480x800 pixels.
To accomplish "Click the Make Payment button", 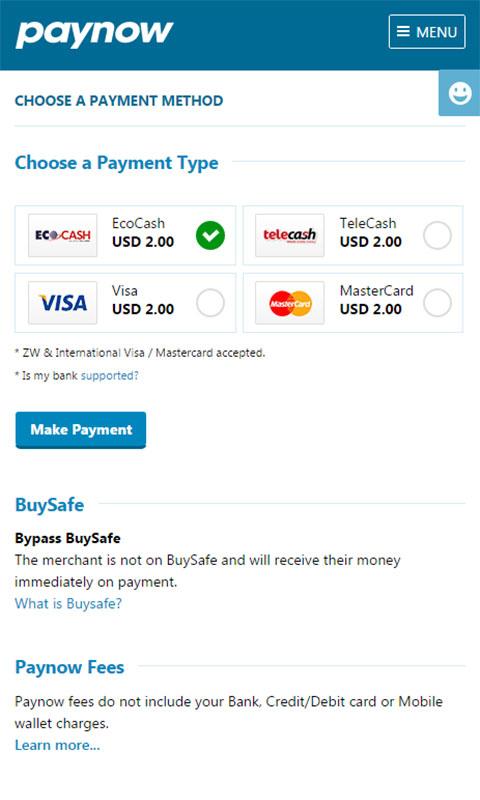I will (81, 430).
